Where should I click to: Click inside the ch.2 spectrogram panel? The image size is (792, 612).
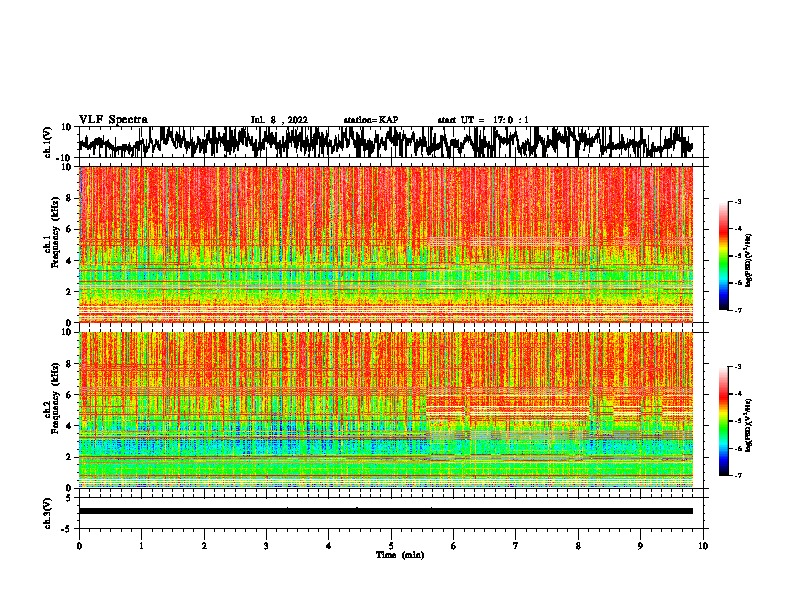click(x=386, y=410)
